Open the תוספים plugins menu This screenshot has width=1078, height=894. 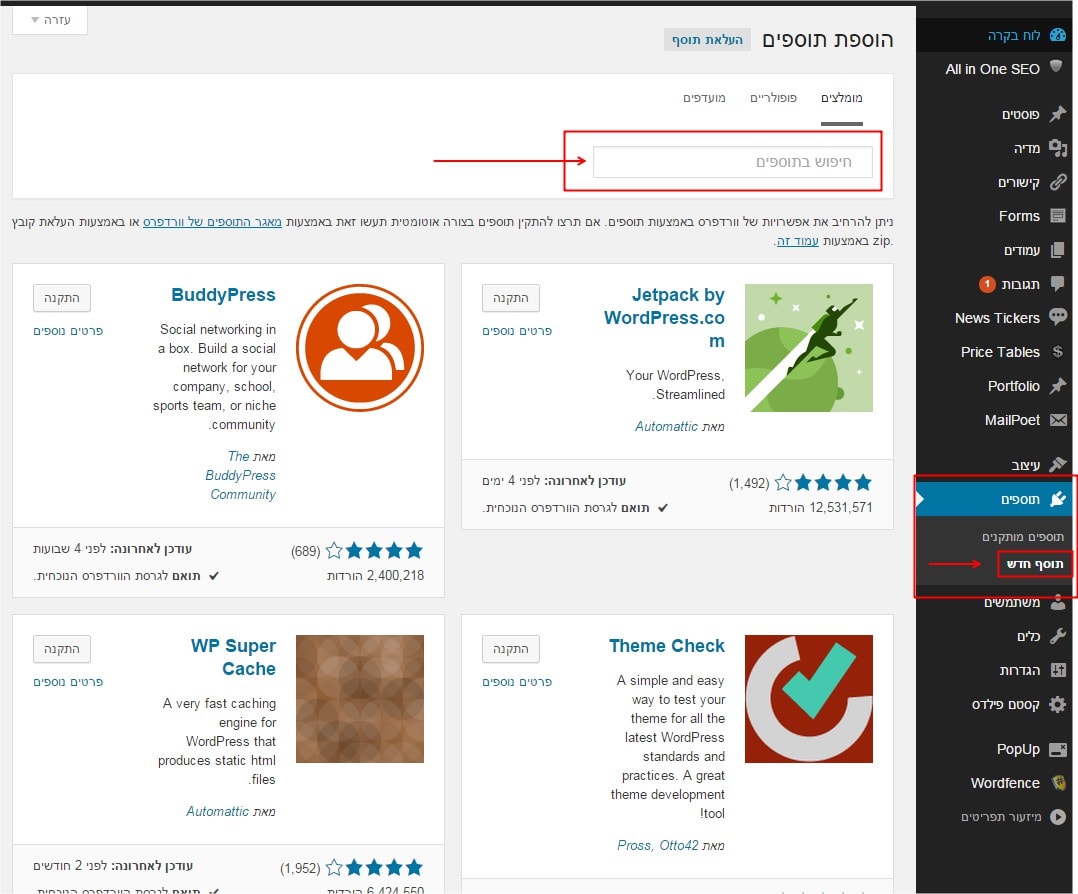pyautogui.click(x=1020, y=499)
